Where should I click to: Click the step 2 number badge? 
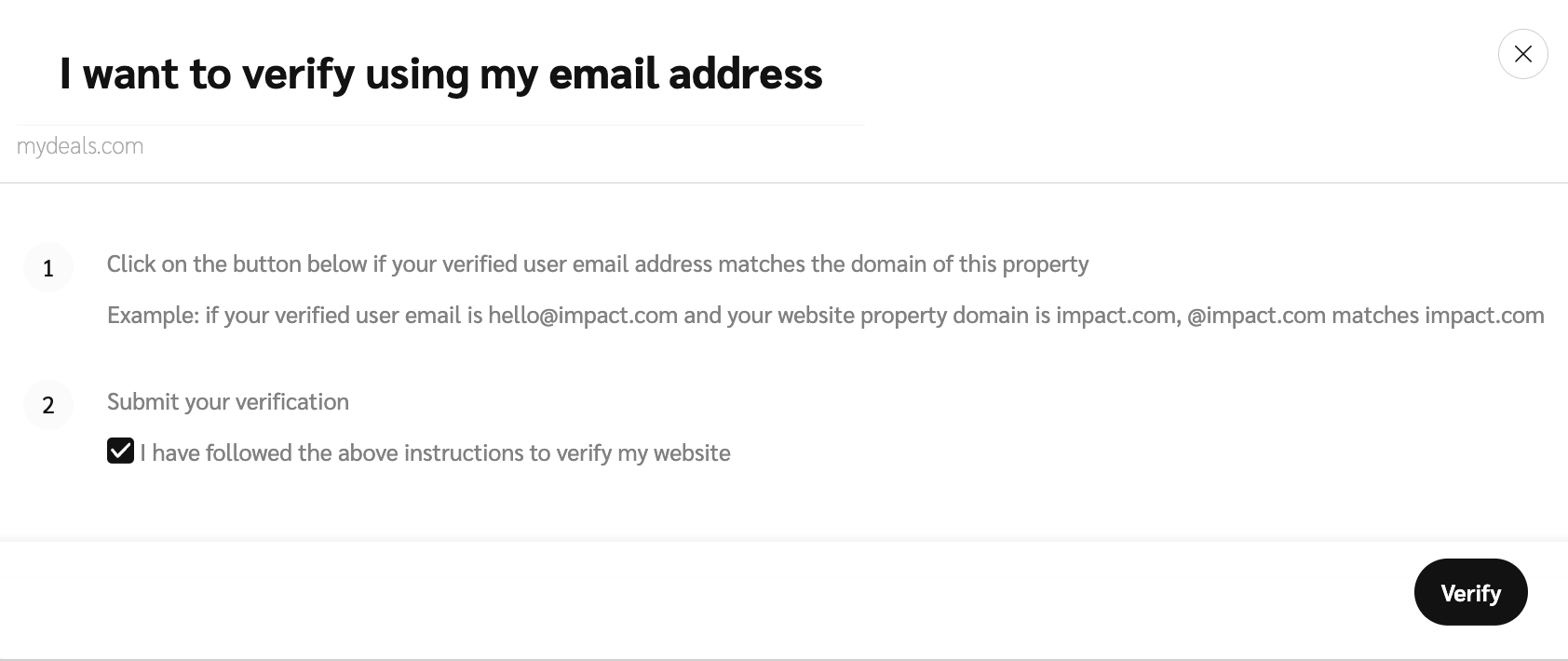click(x=48, y=405)
